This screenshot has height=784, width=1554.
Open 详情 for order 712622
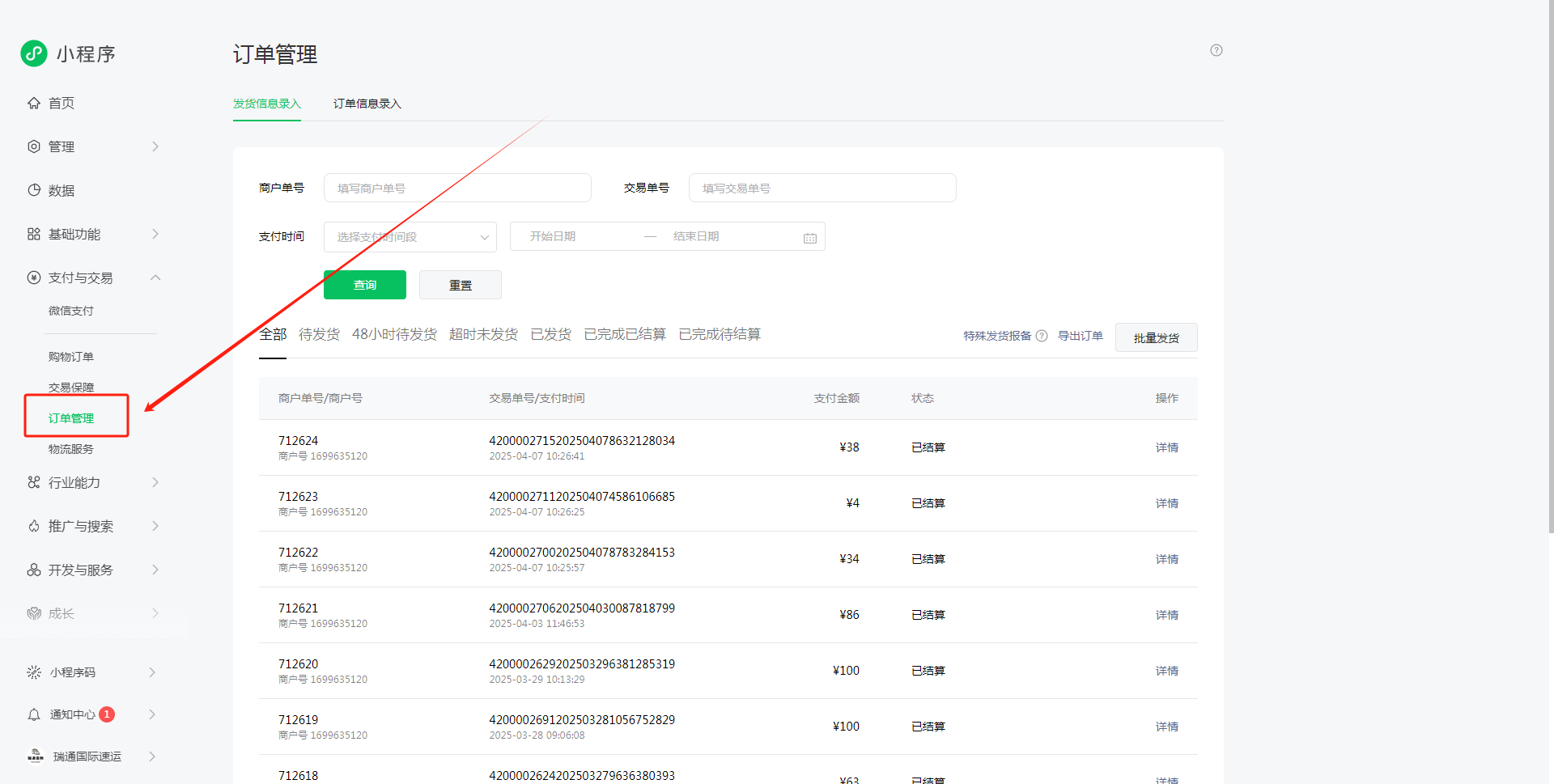click(x=1167, y=559)
